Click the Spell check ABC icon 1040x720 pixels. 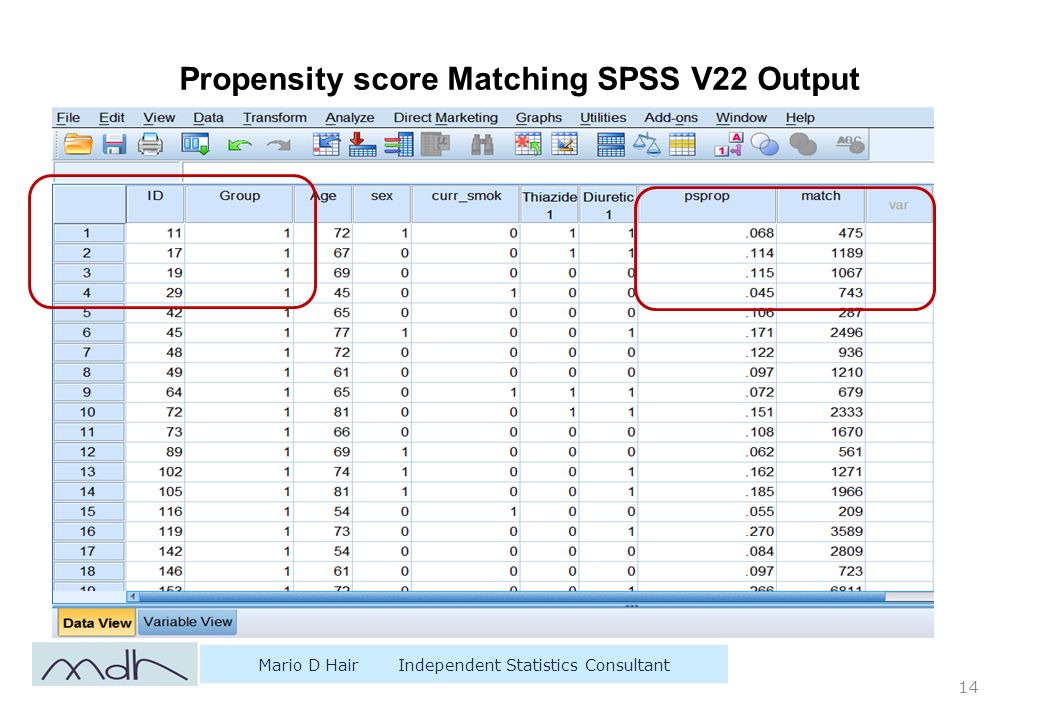(x=850, y=144)
